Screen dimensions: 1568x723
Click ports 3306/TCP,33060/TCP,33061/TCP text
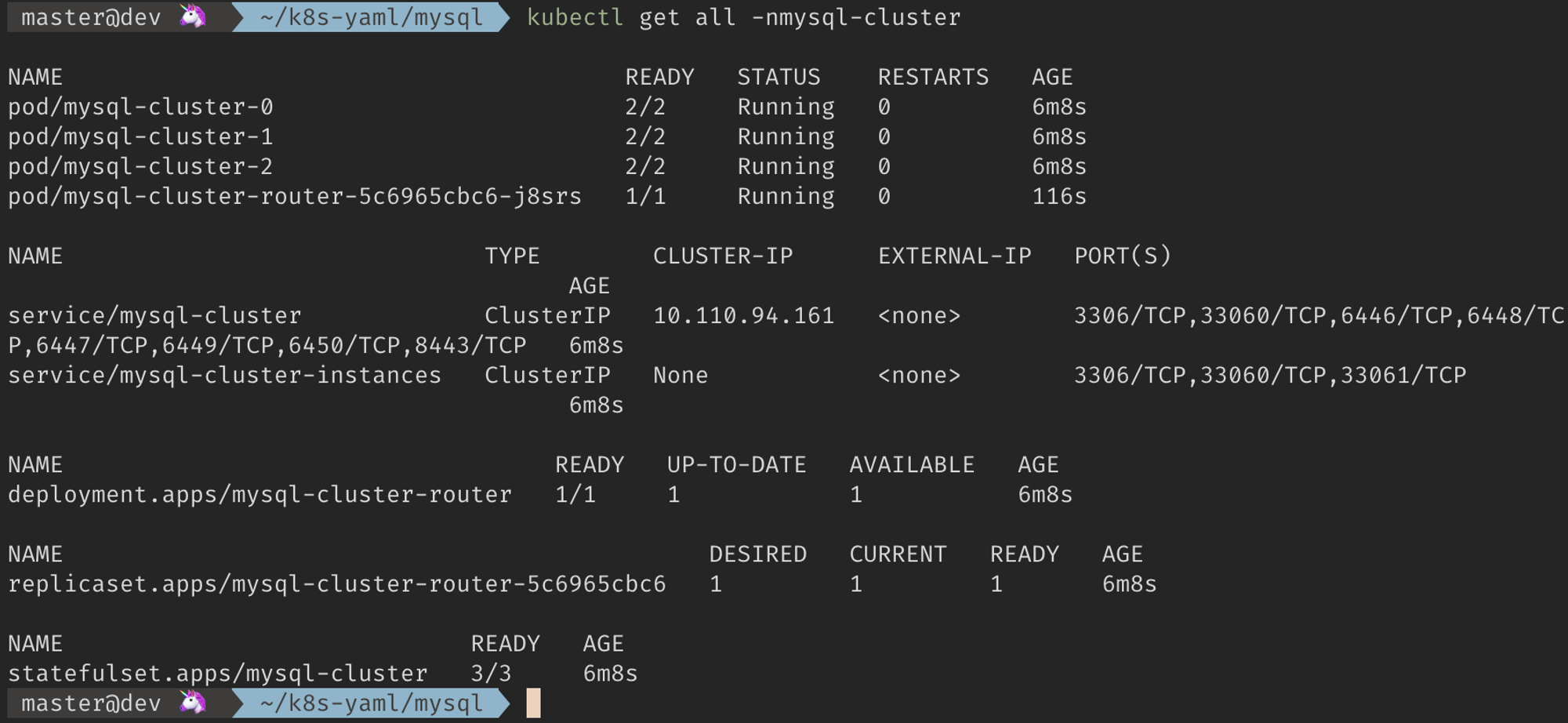pyautogui.click(x=1270, y=375)
